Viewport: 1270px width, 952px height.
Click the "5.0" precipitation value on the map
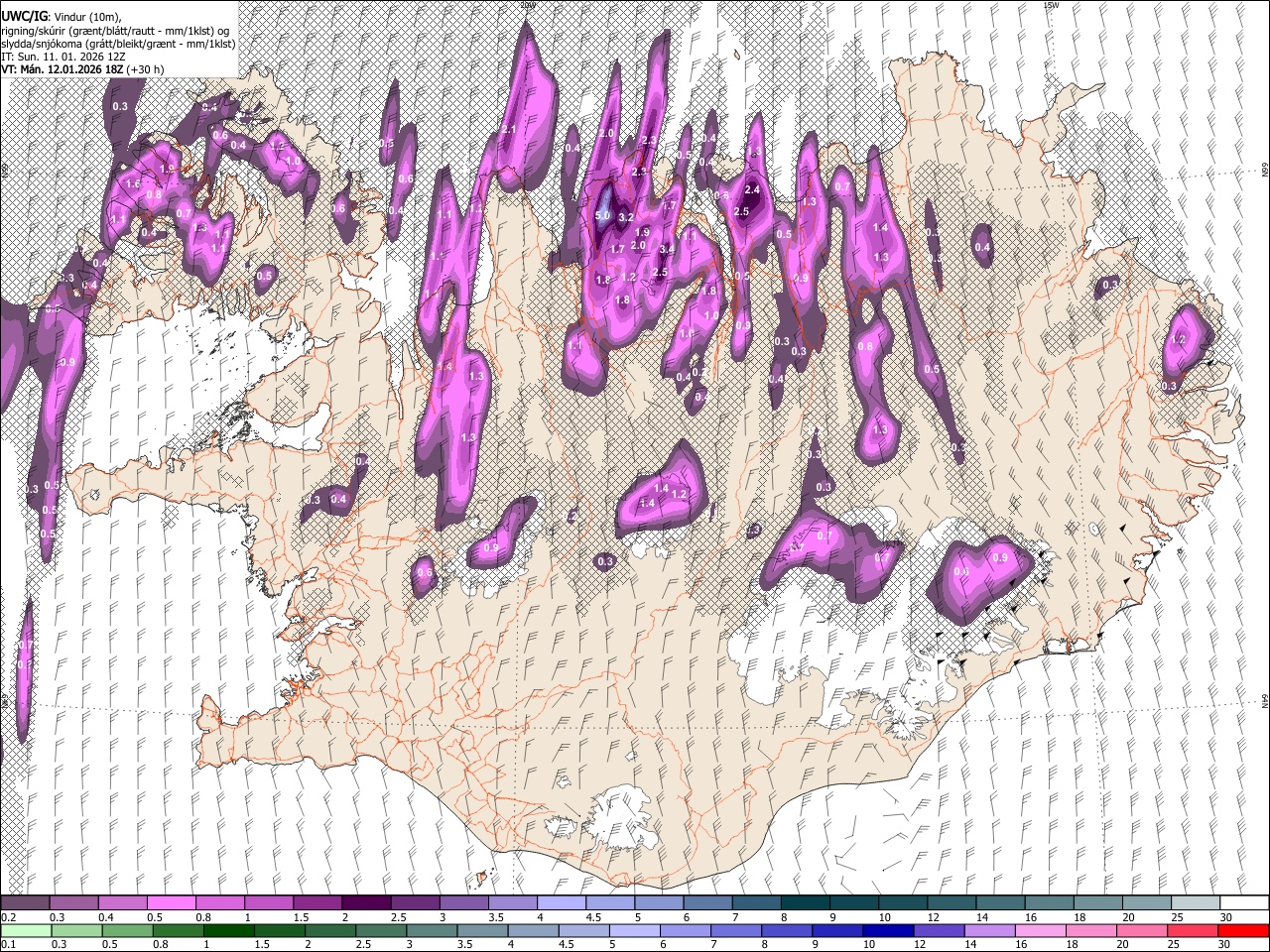pyautogui.click(x=602, y=215)
